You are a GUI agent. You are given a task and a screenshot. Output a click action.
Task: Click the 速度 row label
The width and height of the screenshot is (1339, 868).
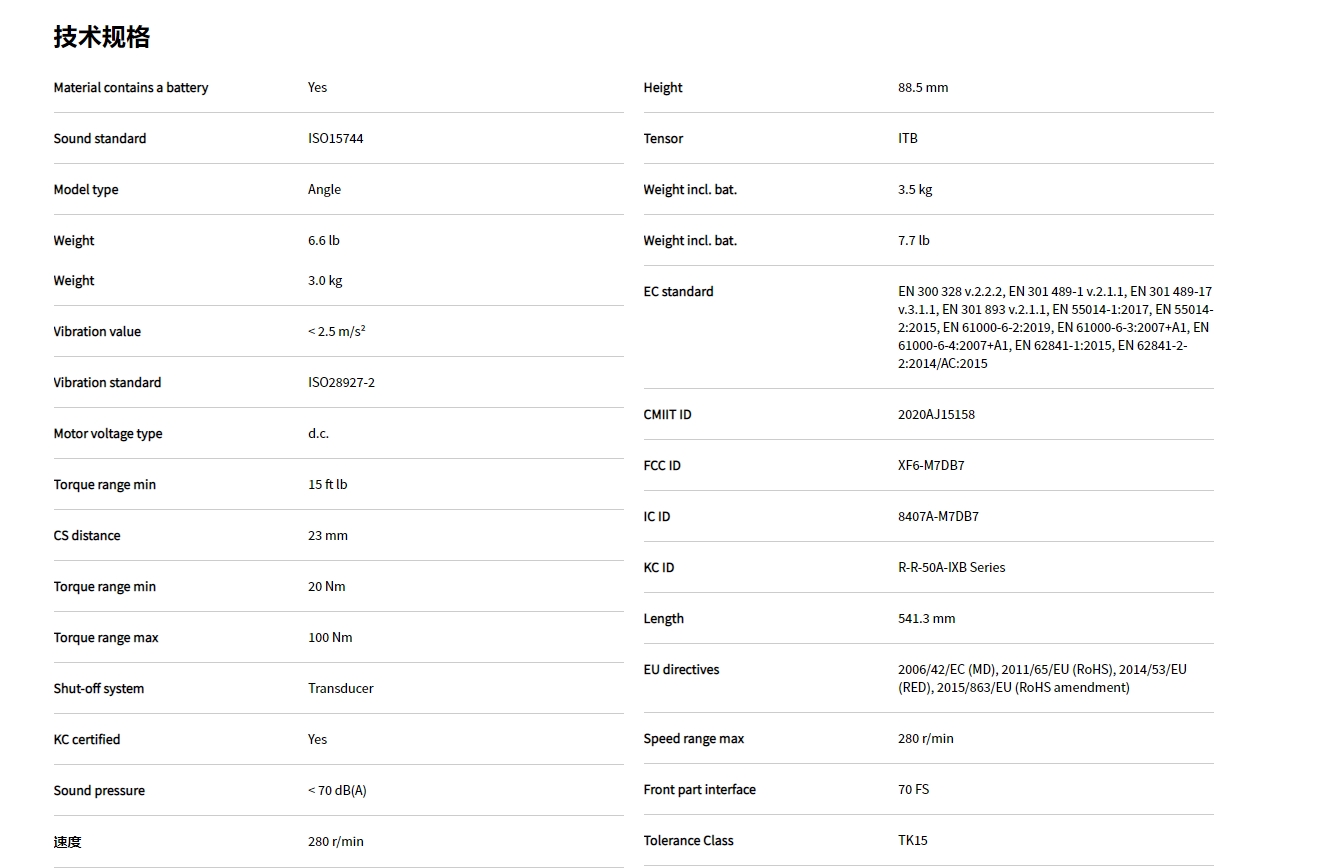[x=68, y=842]
